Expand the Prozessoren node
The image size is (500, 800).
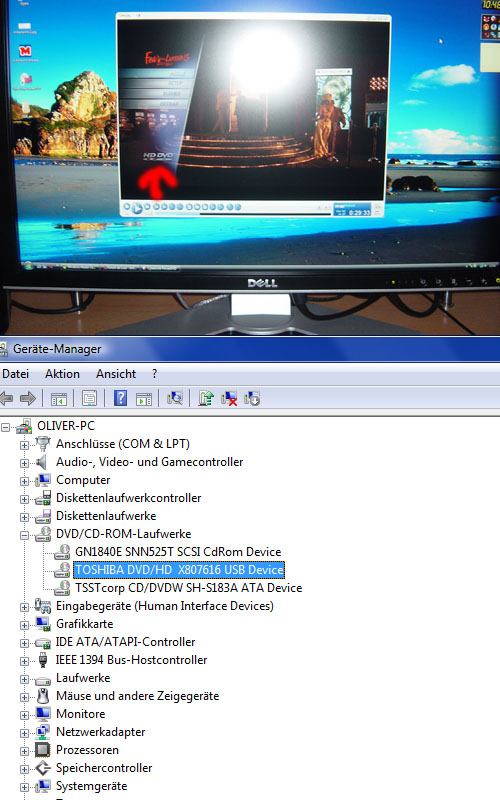(24, 751)
